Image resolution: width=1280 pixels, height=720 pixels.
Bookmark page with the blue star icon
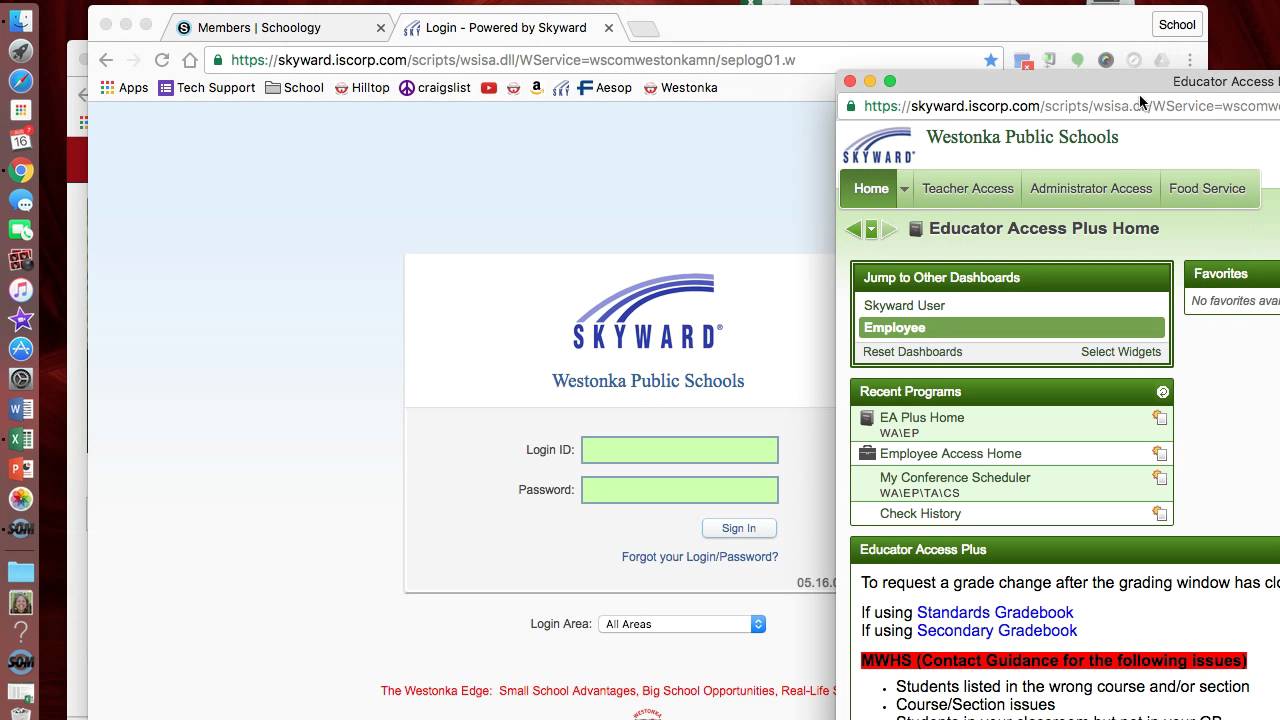(991, 60)
